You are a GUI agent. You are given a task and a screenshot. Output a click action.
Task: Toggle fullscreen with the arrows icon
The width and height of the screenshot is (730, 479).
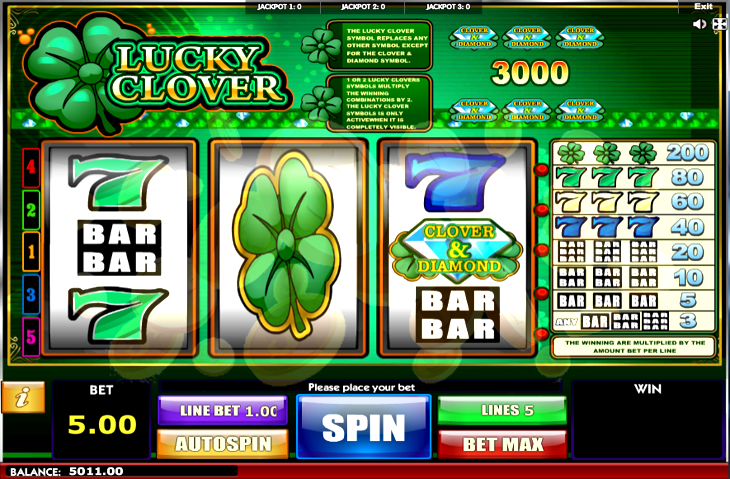click(719, 24)
